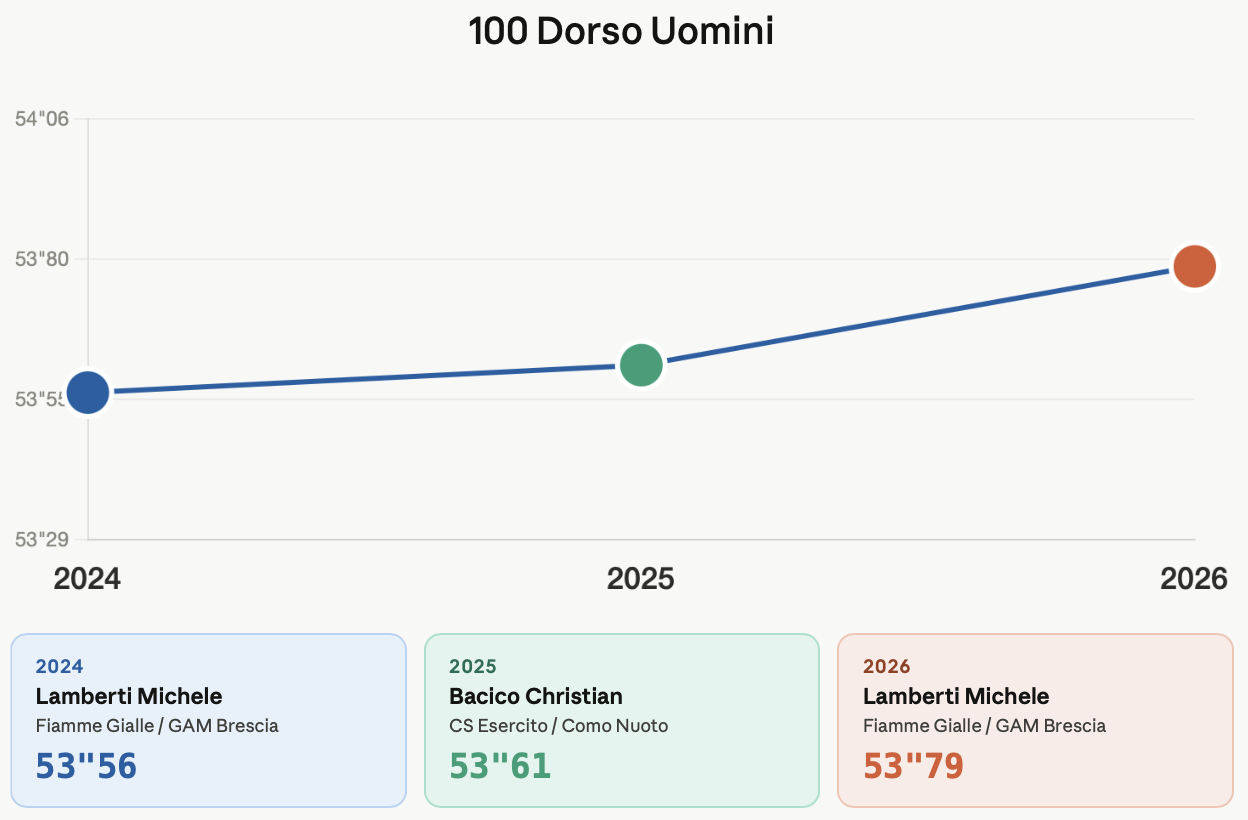Viewport: 1248px width, 820px height.
Task: Open the Bacico Christian name in green card
Action: click(536, 696)
